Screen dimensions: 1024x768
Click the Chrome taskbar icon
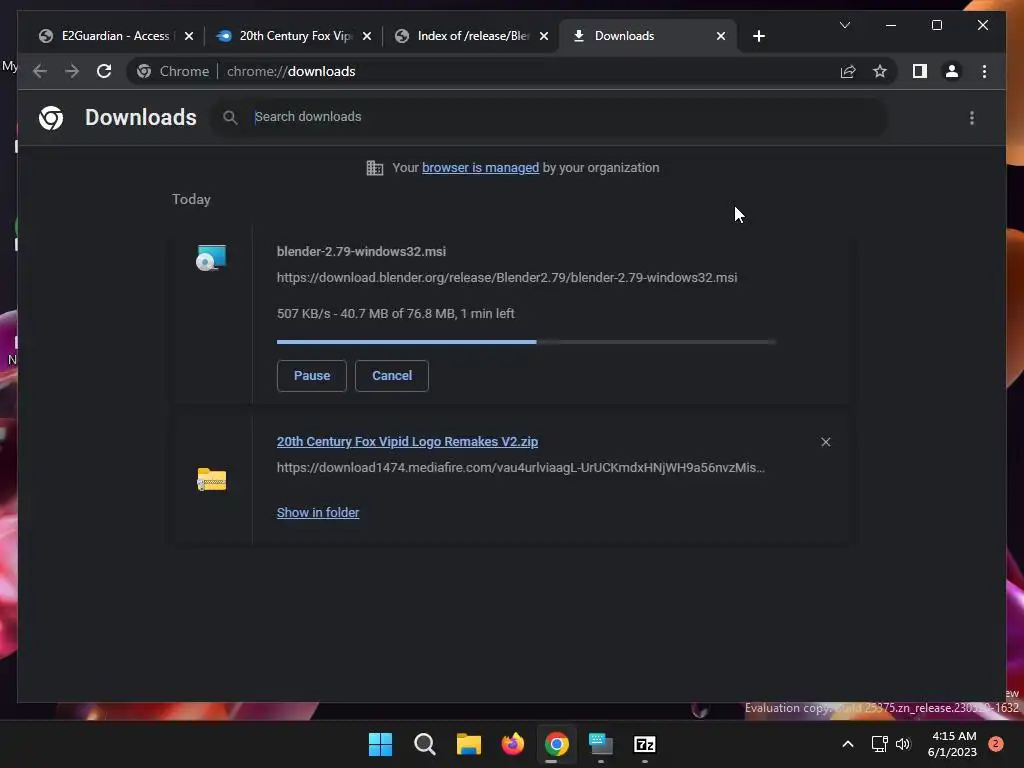click(x=557, y=744)
